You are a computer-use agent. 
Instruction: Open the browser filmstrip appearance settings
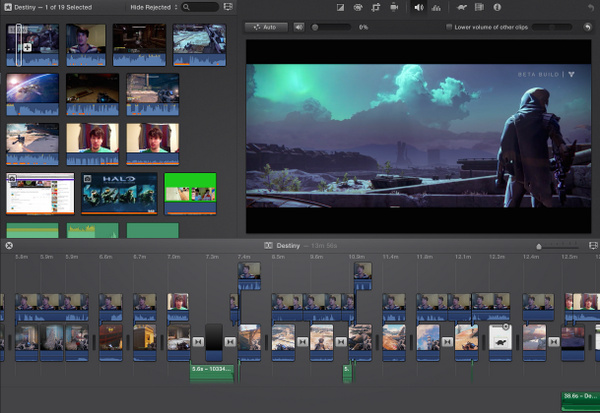tap(228, 7)
